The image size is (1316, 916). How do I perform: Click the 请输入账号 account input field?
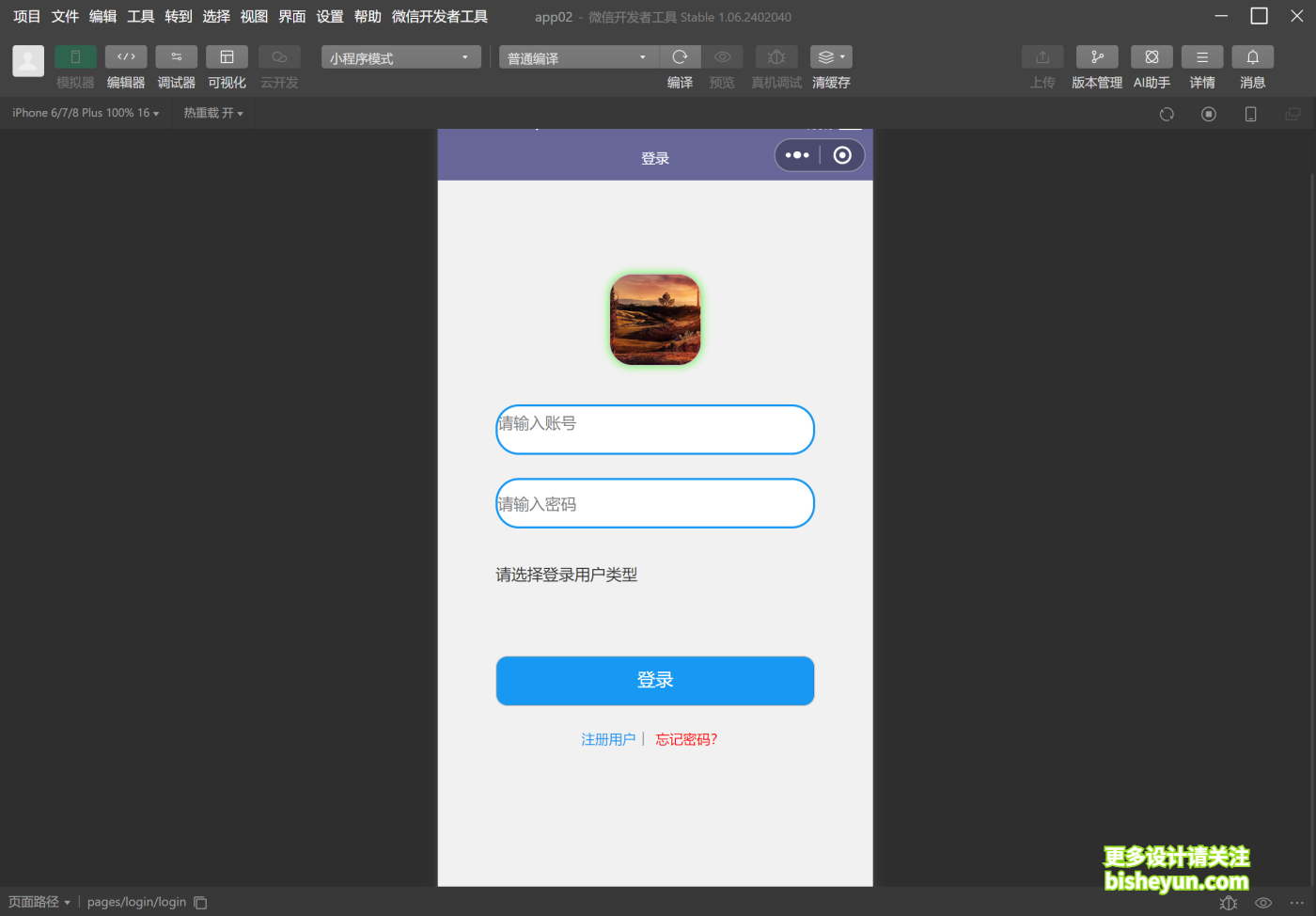655,429
